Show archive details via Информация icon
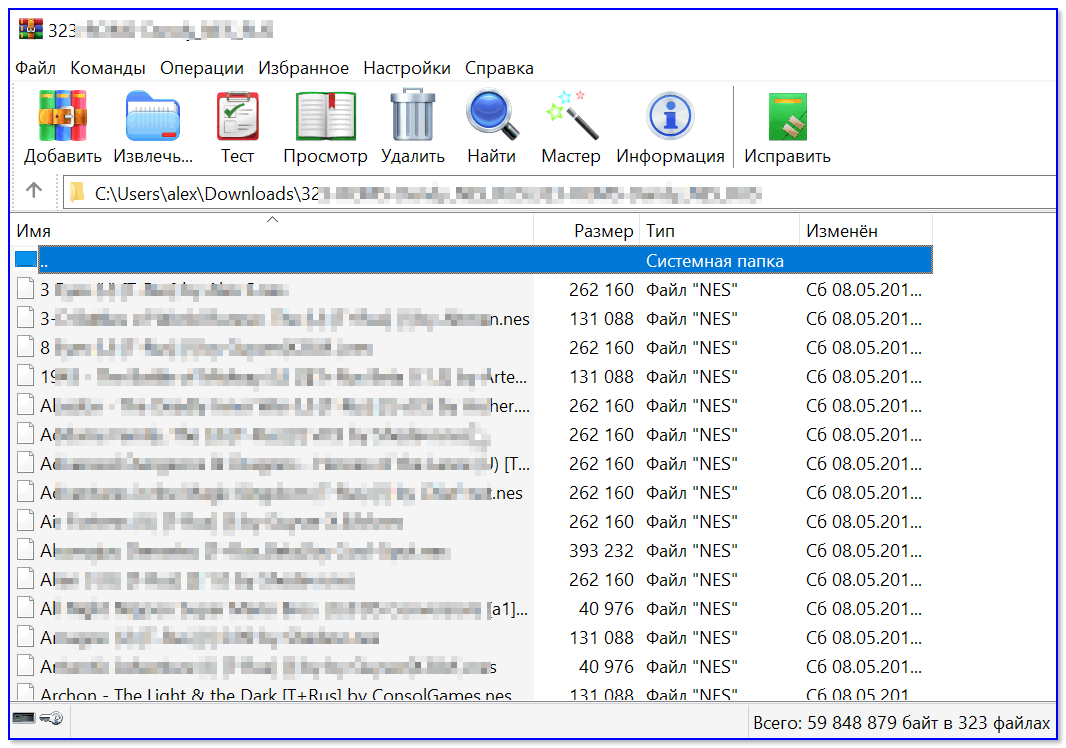This screenshot has height=748, width=1066. coord(670,118)
